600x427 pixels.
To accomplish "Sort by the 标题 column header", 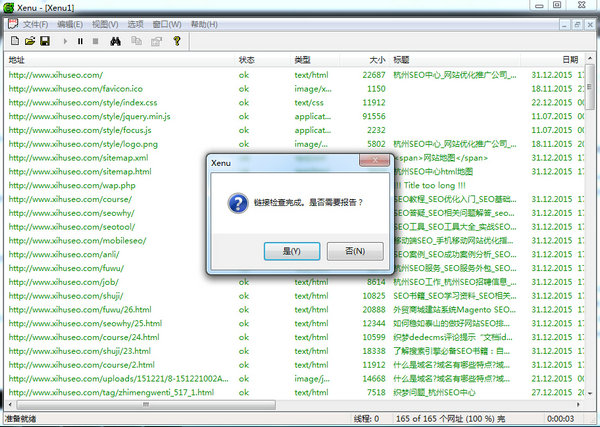I will tap(454, 60).
